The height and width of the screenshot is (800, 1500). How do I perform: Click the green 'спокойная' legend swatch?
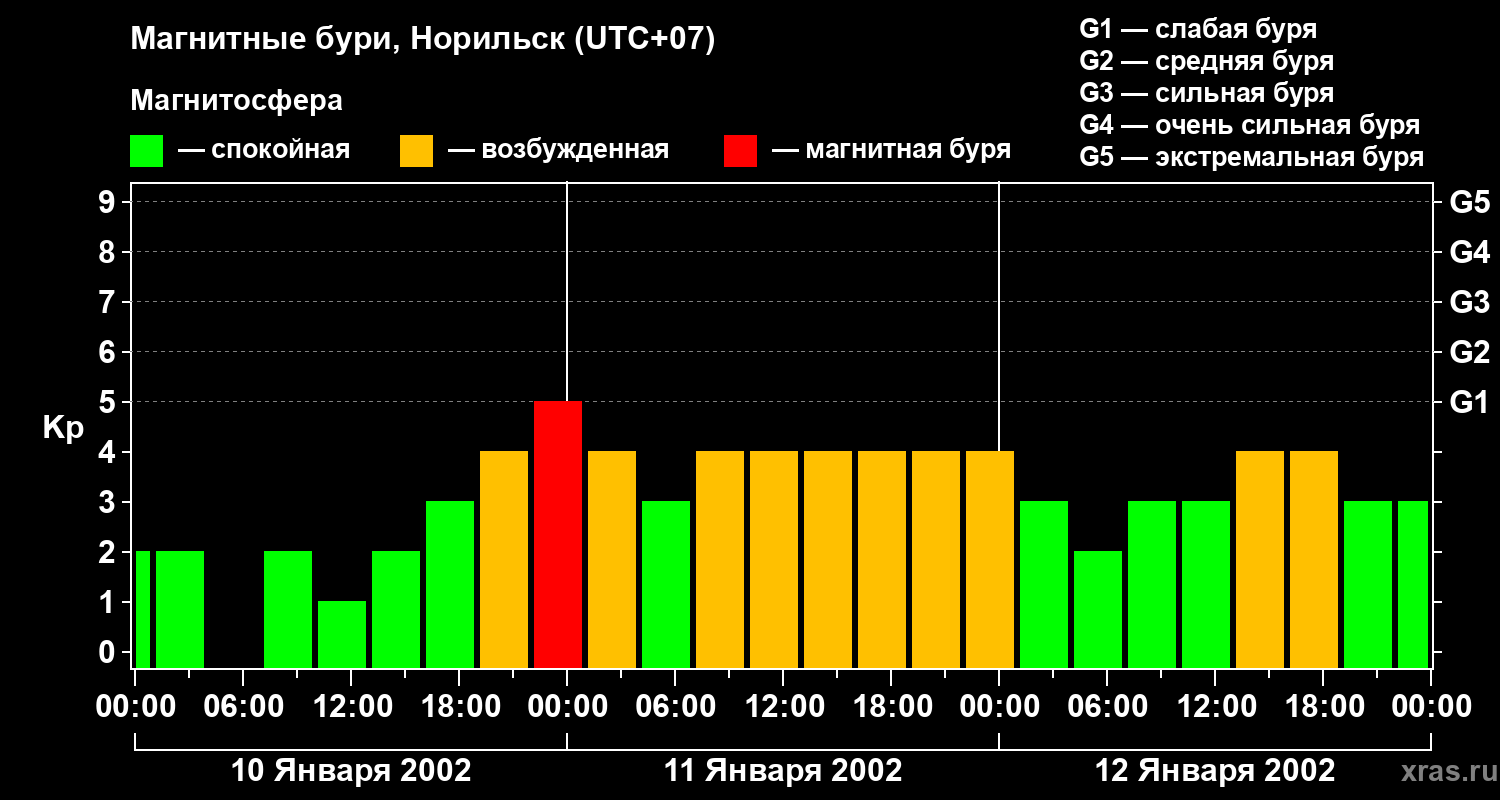point(146,151)
